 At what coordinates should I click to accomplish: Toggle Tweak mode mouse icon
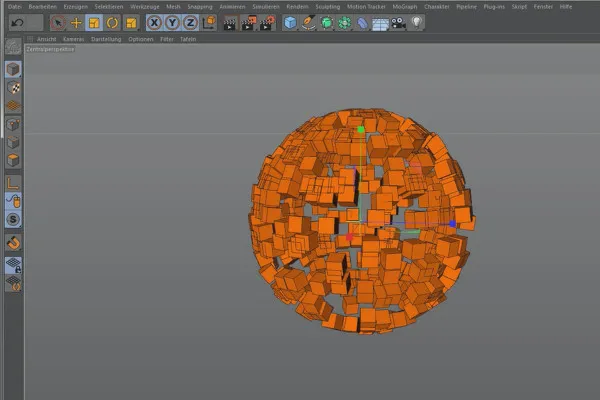coord(13,201)
